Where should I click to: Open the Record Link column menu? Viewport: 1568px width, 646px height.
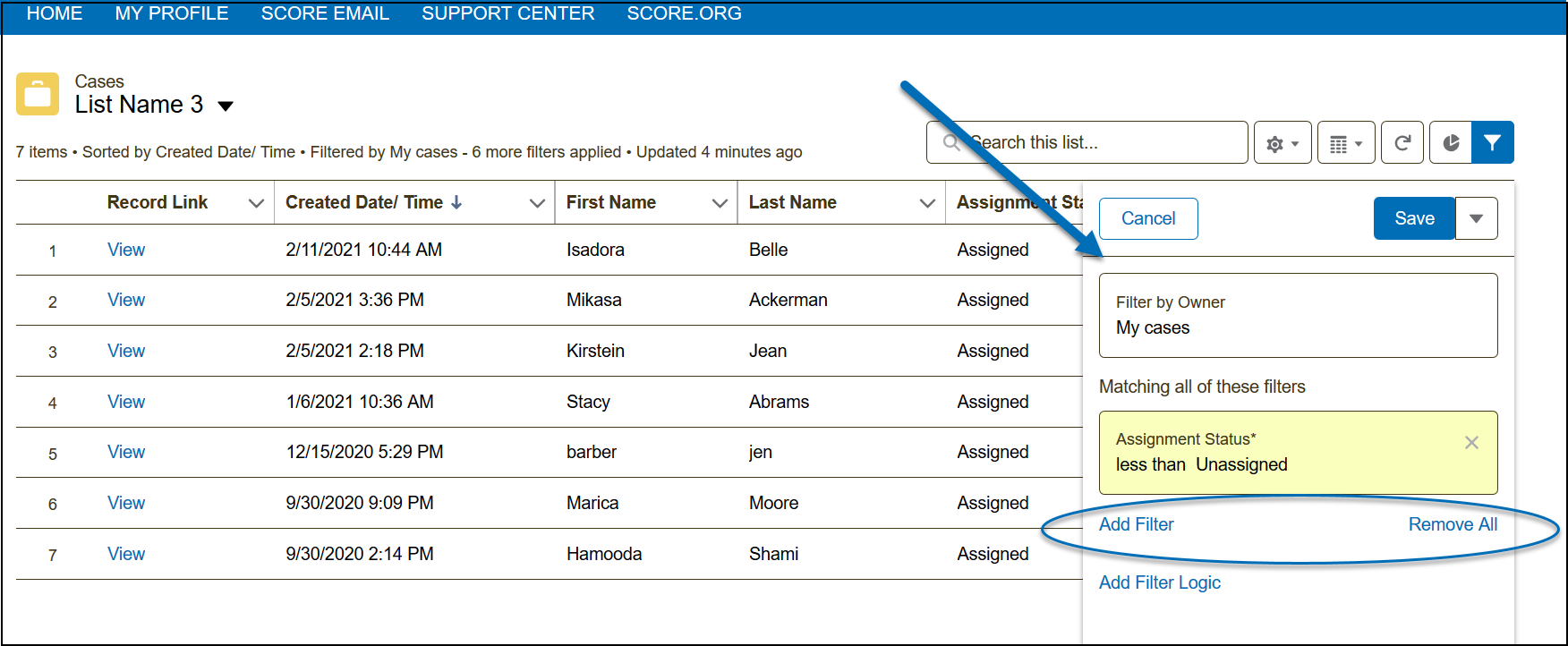click(x=256, y=203)
